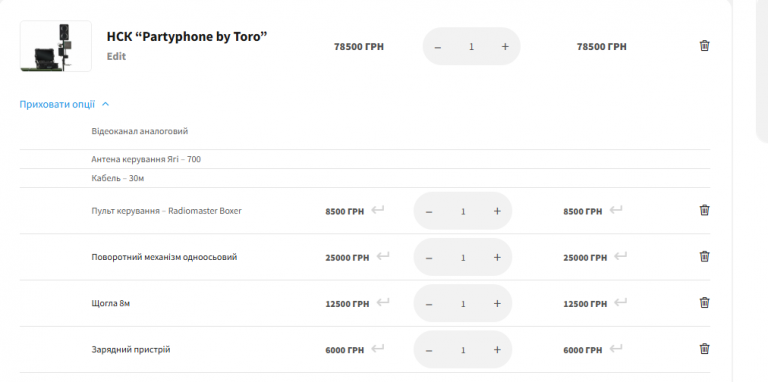The height and width of the screenshot is (382, 768).
Task: Decrease Щогла 8м quantity
Action: point(429,304)
